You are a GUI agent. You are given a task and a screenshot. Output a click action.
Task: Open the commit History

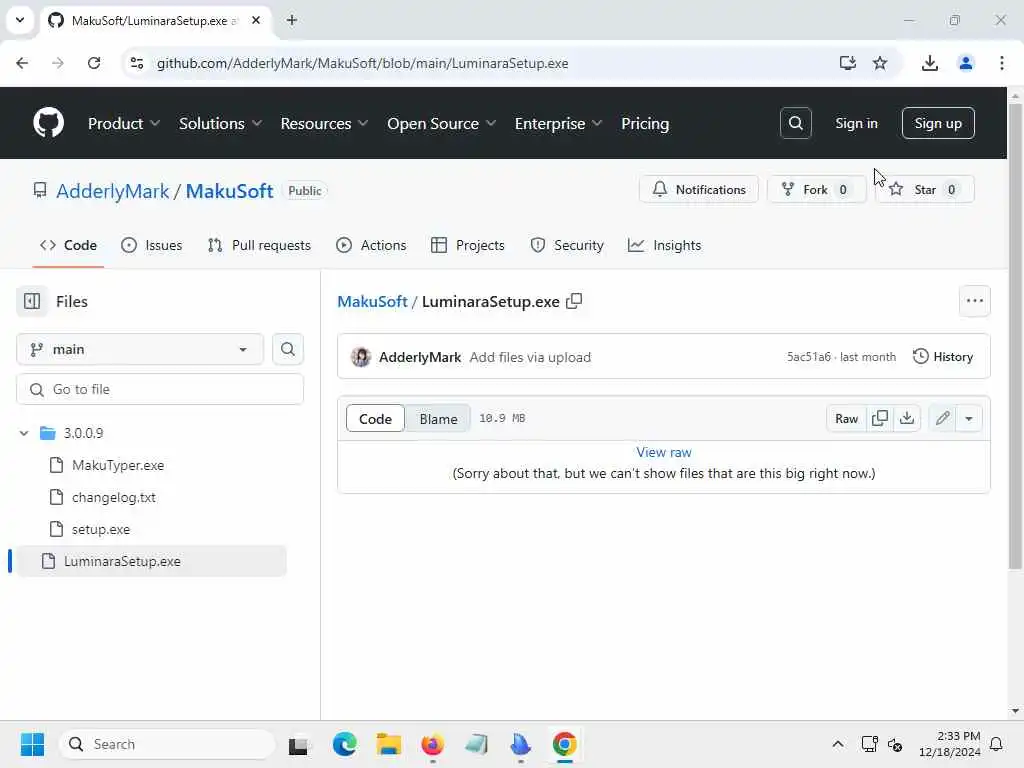[943, 357]
